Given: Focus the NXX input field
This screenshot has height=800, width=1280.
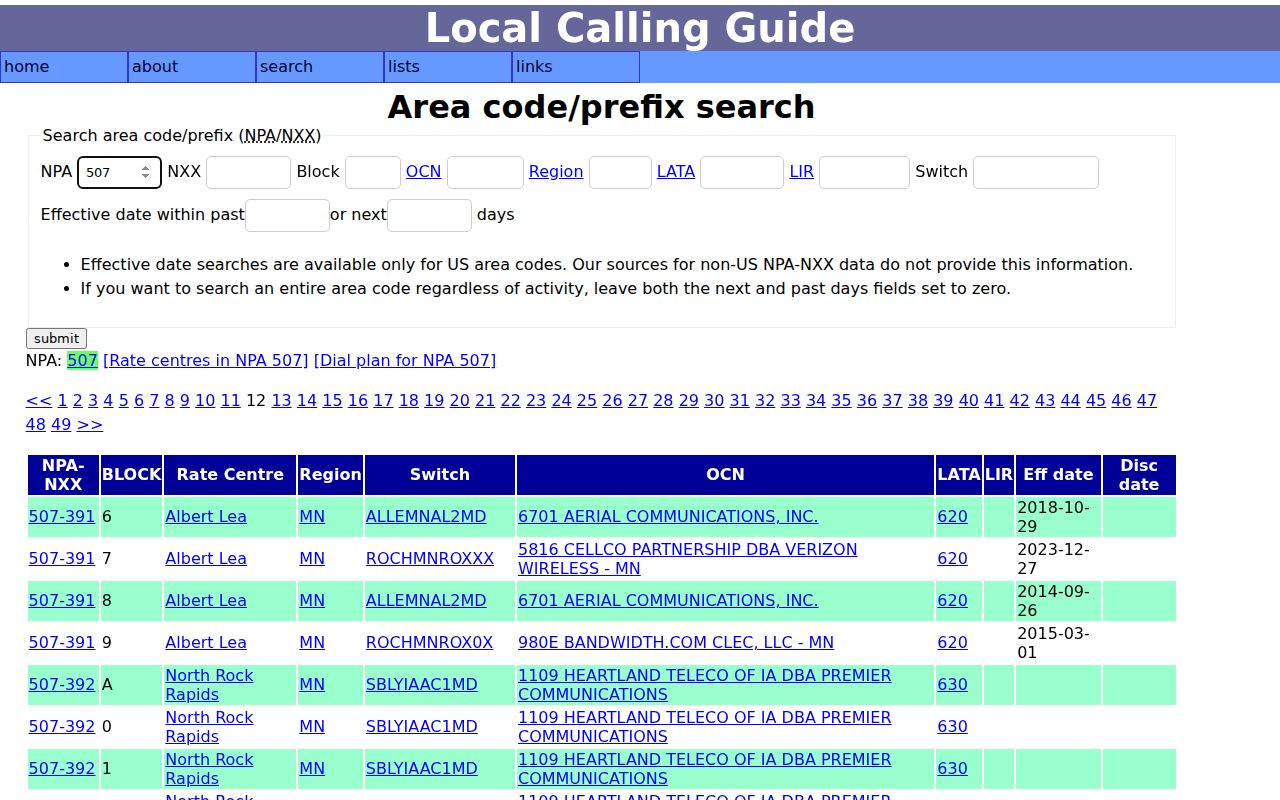Looking at the screenshot, I should click(248, 172).
